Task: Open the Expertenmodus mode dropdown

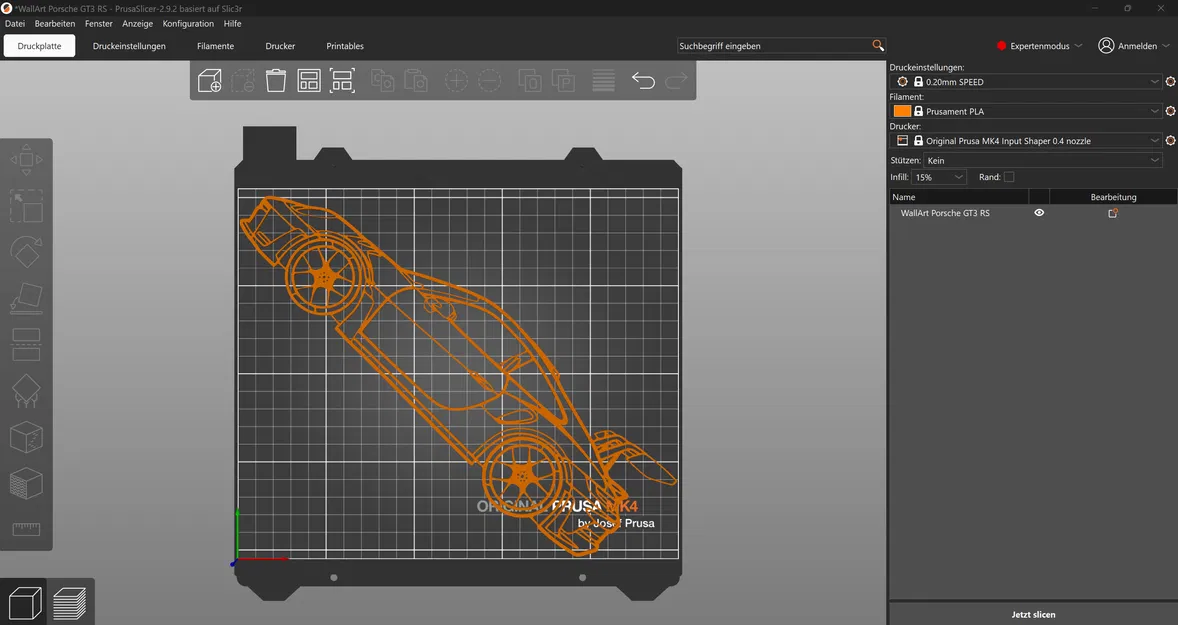Action: click(x=1040, y=46)
